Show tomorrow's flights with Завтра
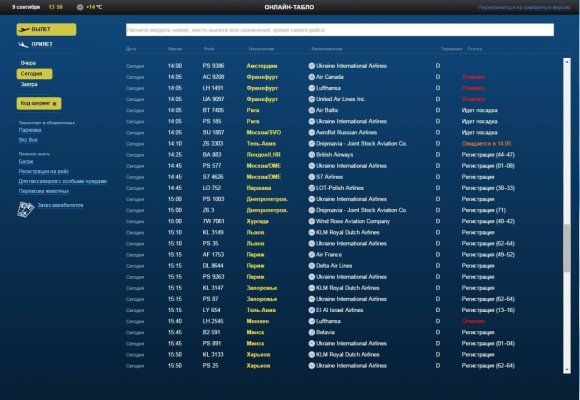 29,84
